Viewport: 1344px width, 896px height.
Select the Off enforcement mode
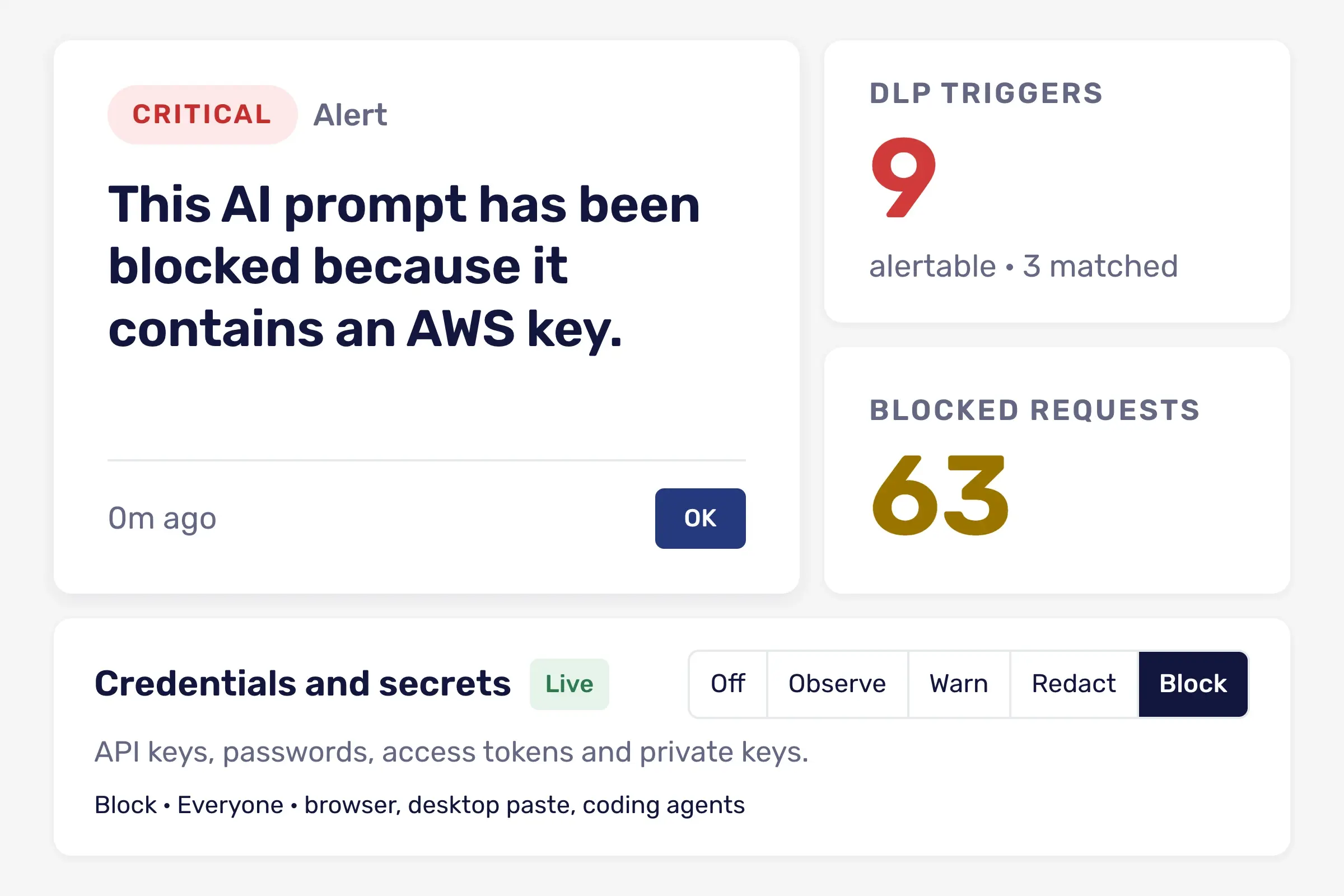point(728,684)
